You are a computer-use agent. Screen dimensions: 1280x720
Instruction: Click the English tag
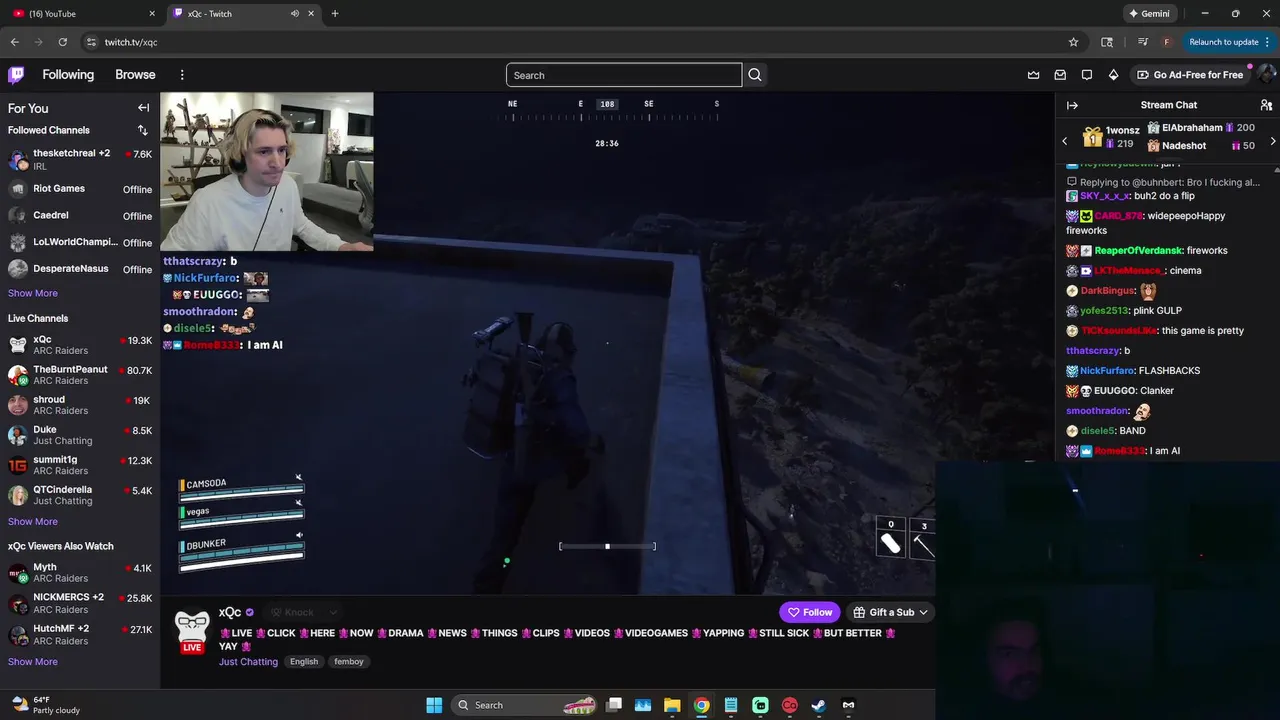pyautogui.click(x=304, y=661)
